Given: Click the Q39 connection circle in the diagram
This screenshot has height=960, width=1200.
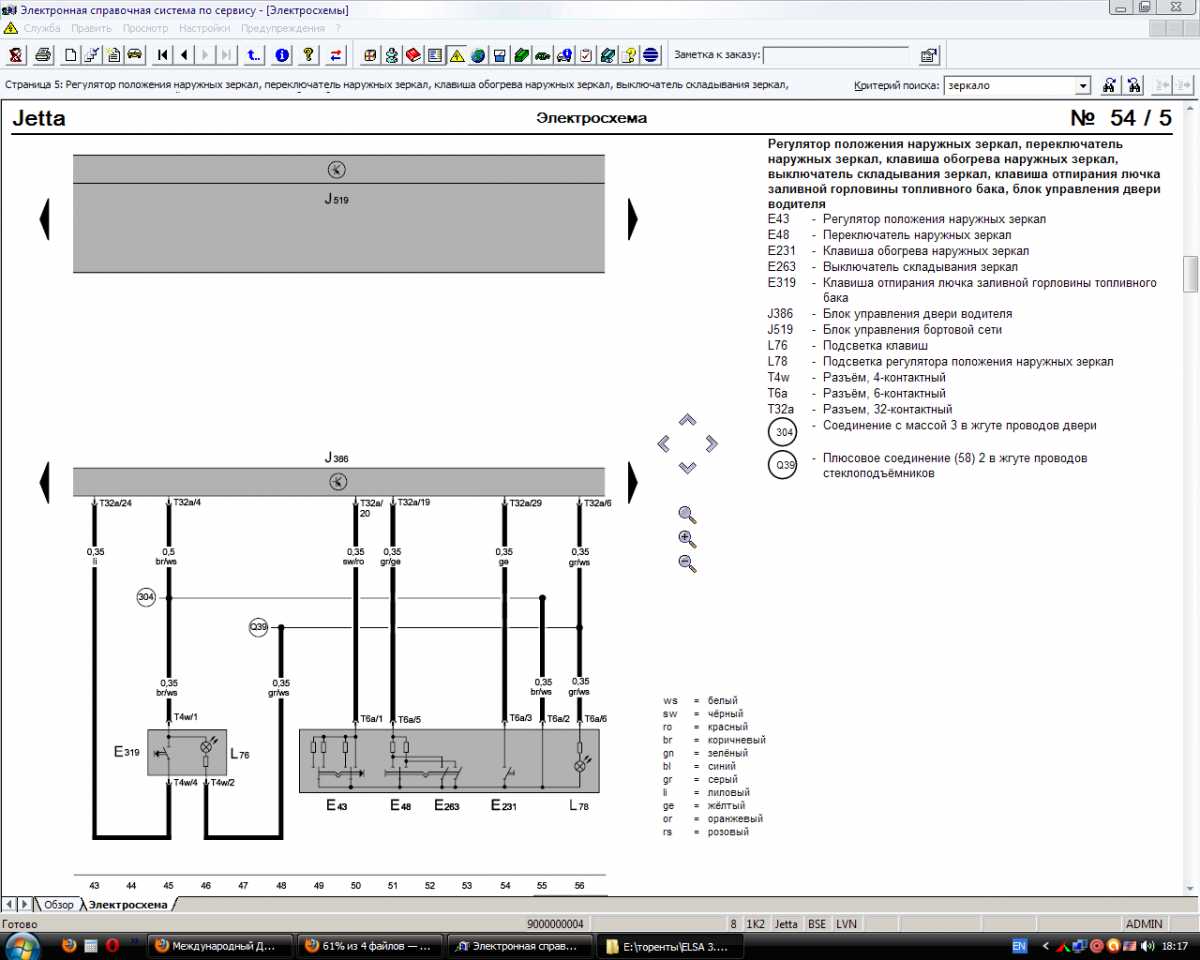Looking at the screenshot, I should click(x=259, y=627).
